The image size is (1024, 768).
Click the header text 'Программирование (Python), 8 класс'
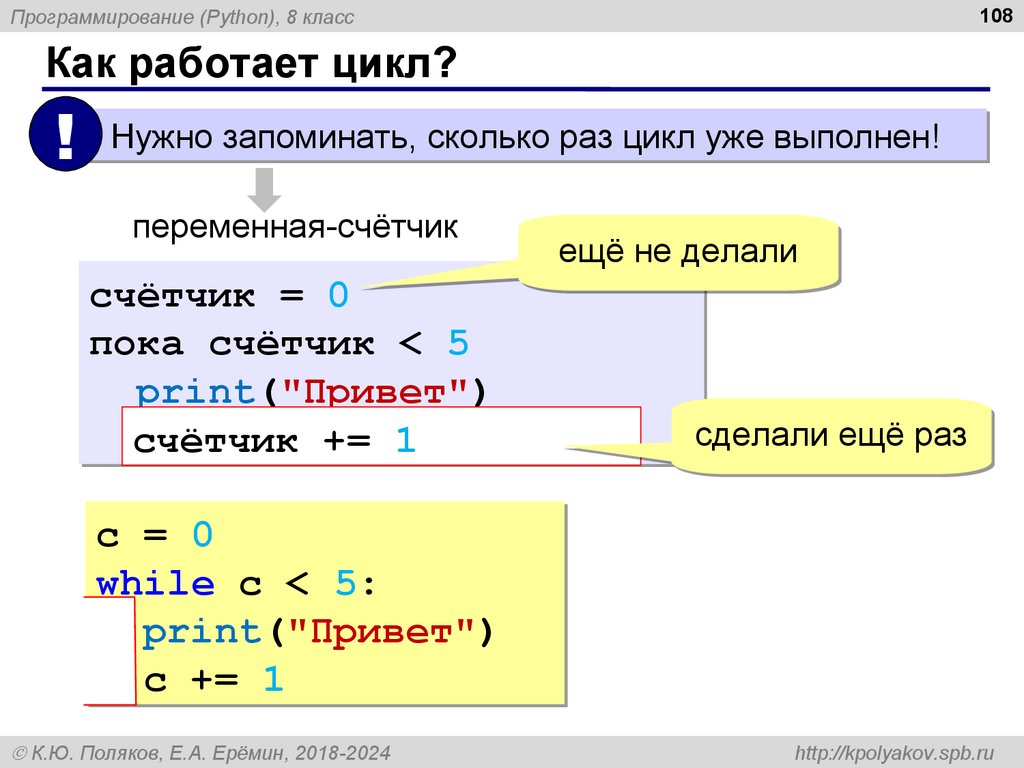(182, 17)
